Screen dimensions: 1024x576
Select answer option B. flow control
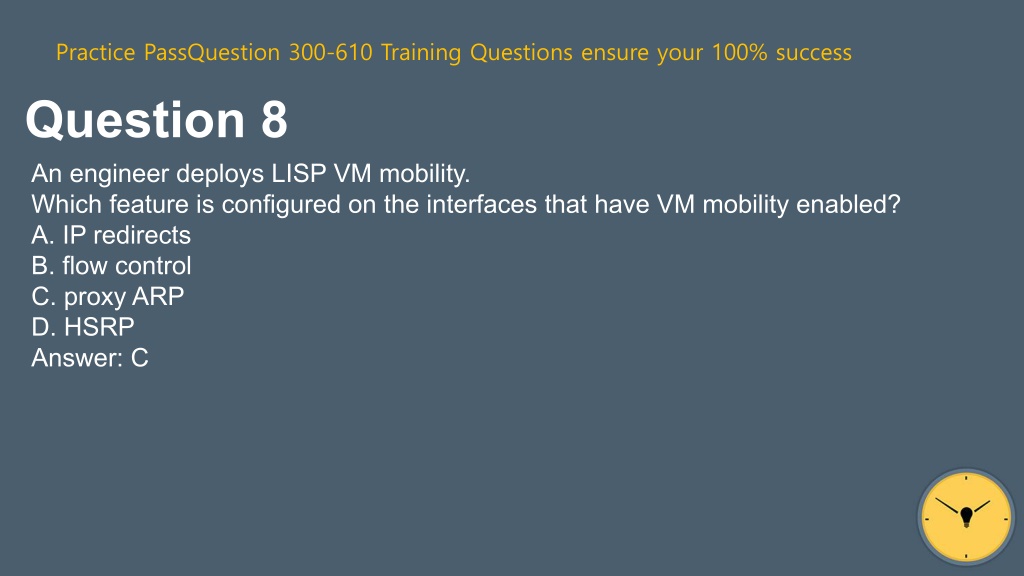coord(111,266)
